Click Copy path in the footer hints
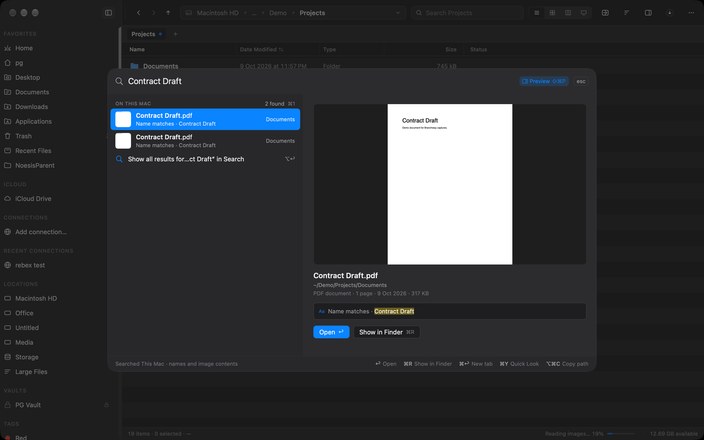Viewport: 704px width, 440px height. point(567,364)
